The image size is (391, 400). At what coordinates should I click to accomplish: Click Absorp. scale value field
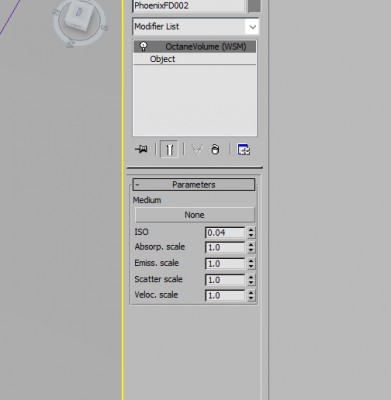click(x=225, y=247)
